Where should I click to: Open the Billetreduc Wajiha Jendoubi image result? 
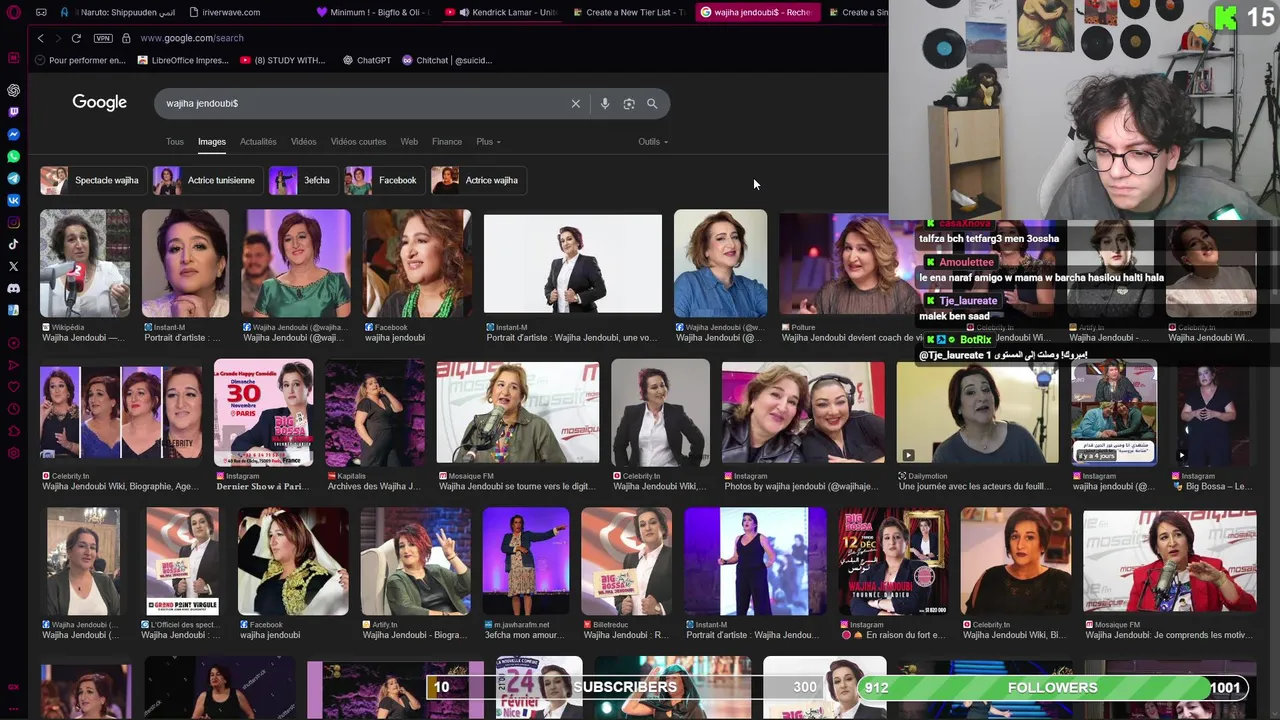[627, 562]
